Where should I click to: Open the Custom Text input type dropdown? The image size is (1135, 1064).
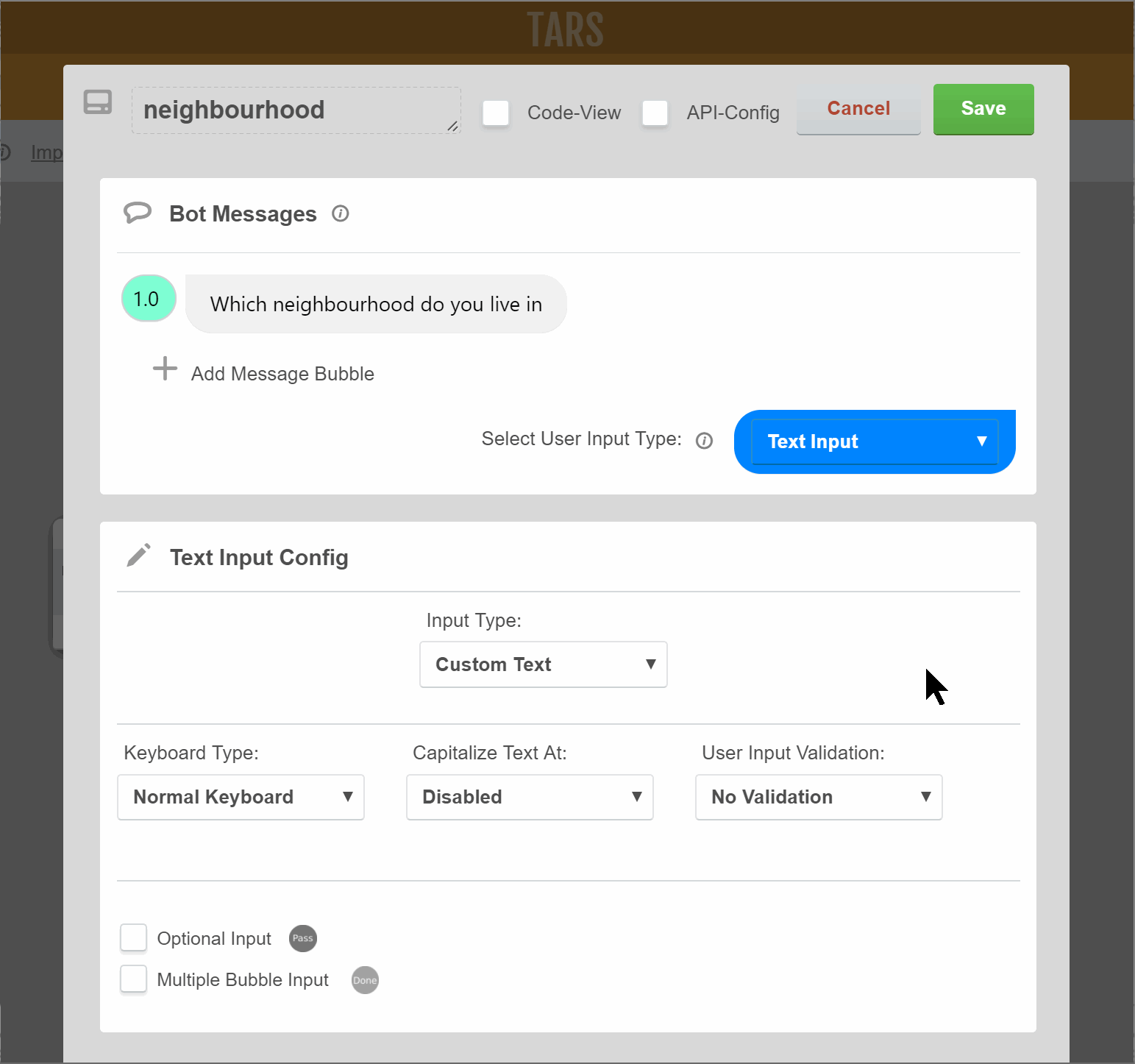tap(544, 664)
